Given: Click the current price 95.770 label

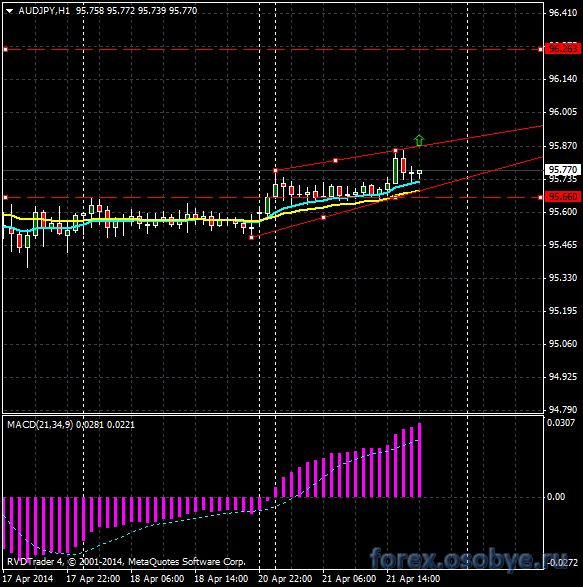Looking at the screenshot, I should pyautogui.click(x=562, y=170).
